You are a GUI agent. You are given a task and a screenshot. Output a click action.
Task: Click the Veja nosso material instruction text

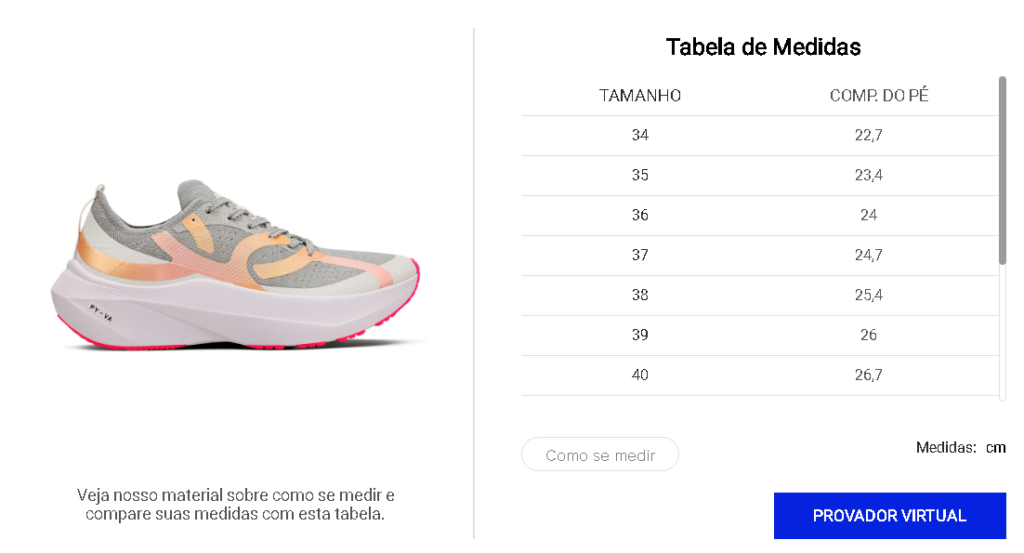tap(235, 505)
